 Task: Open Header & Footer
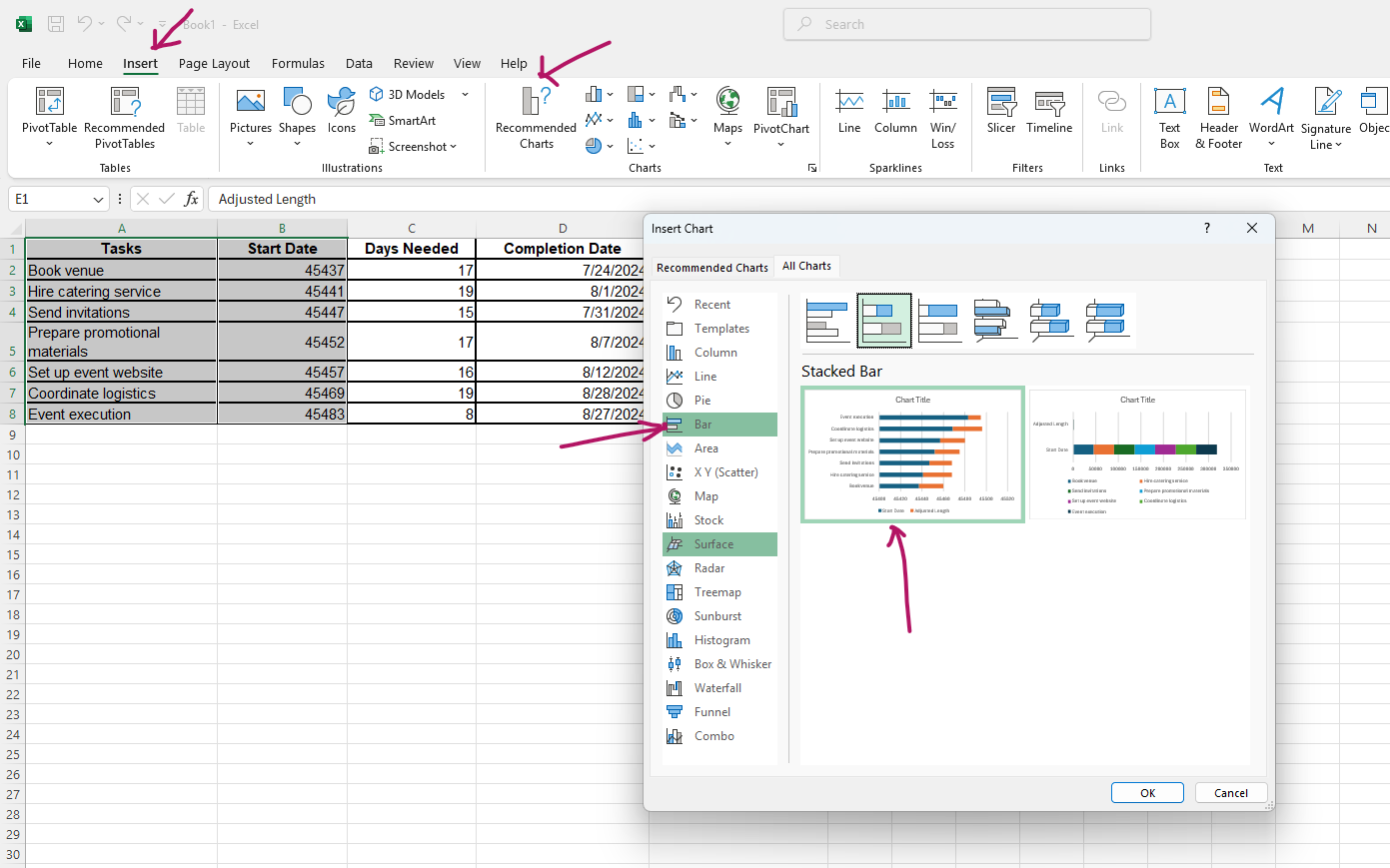tap(1219, 117)
